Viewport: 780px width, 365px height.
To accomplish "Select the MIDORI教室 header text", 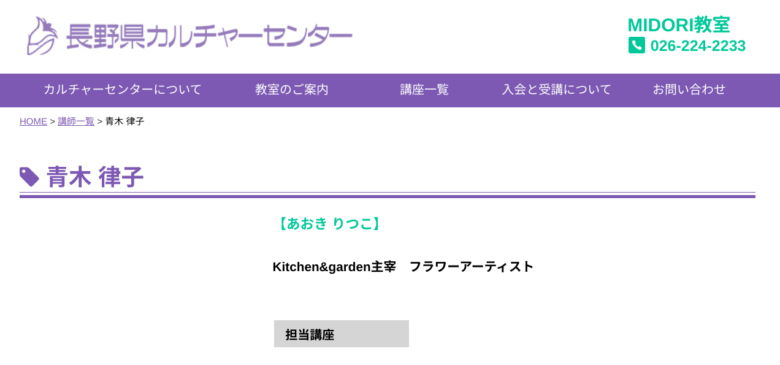I will point(679,25).
